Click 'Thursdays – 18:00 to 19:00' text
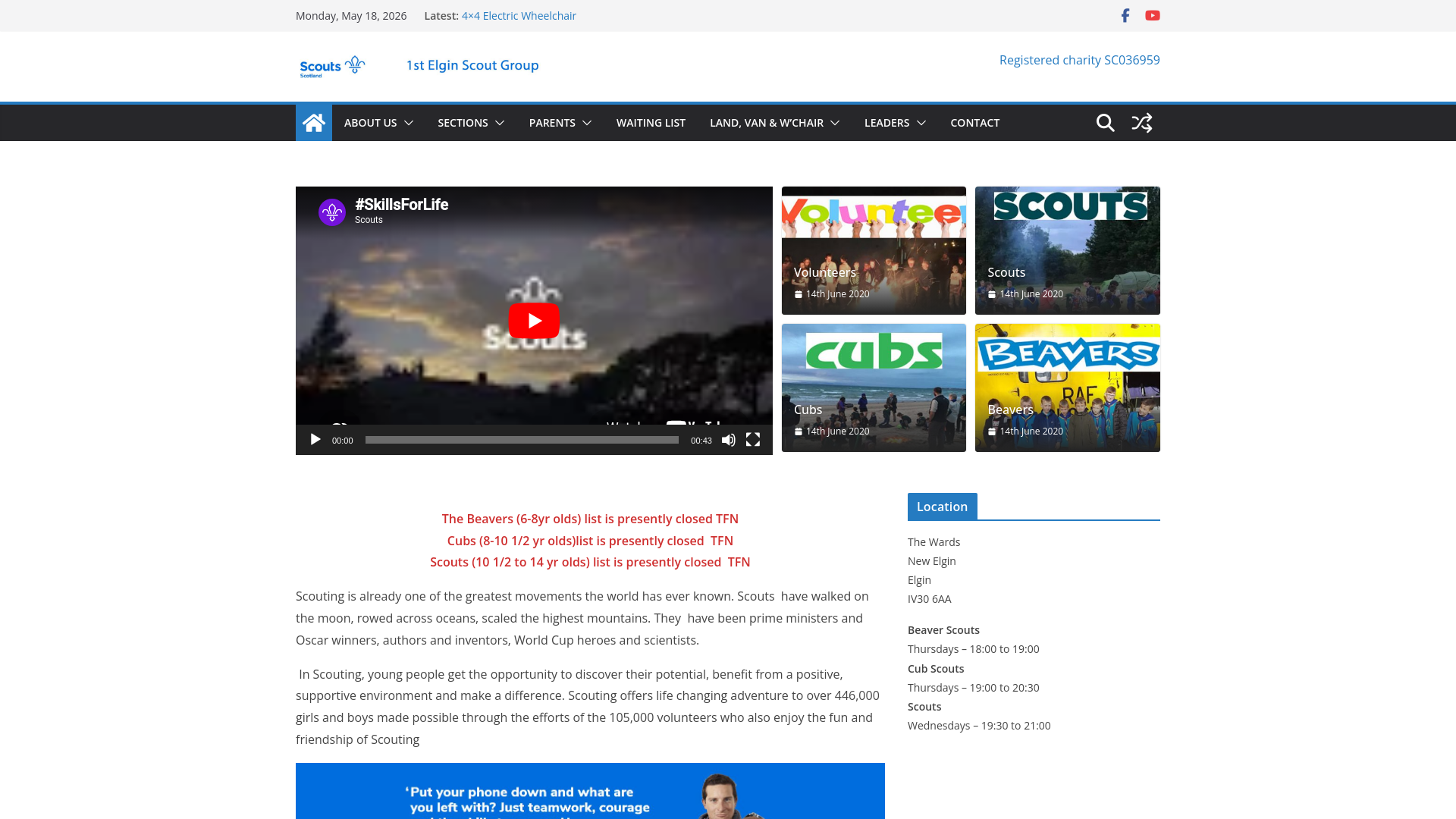Image resolution: width=1456 pixels, height=819 pixels. [973, 649]
